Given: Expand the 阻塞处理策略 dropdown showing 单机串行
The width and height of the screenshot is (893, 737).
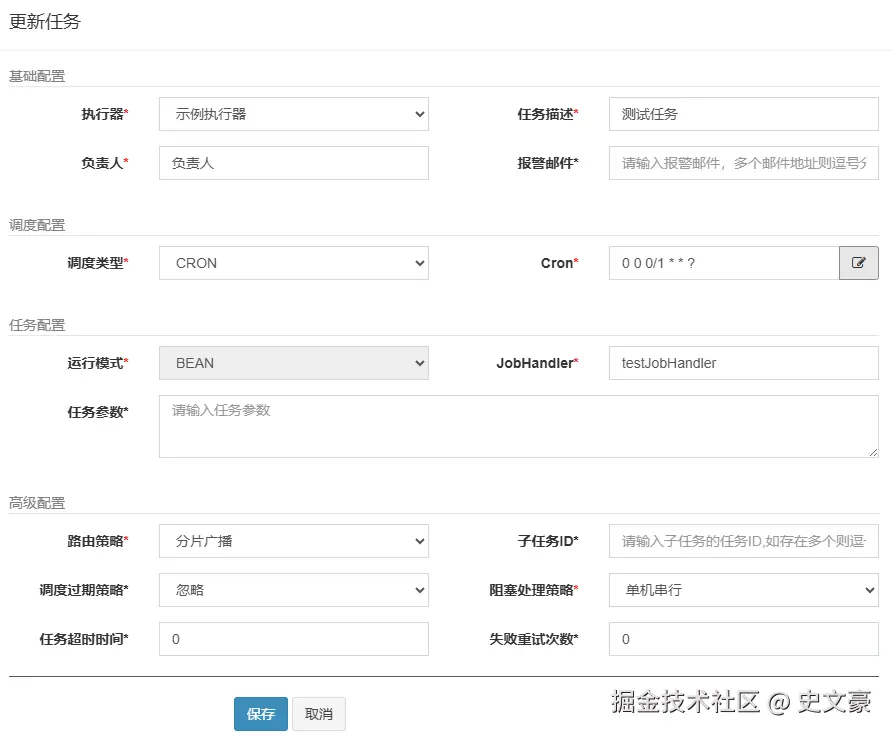Looking at the screenshot, I should (744, 589).
